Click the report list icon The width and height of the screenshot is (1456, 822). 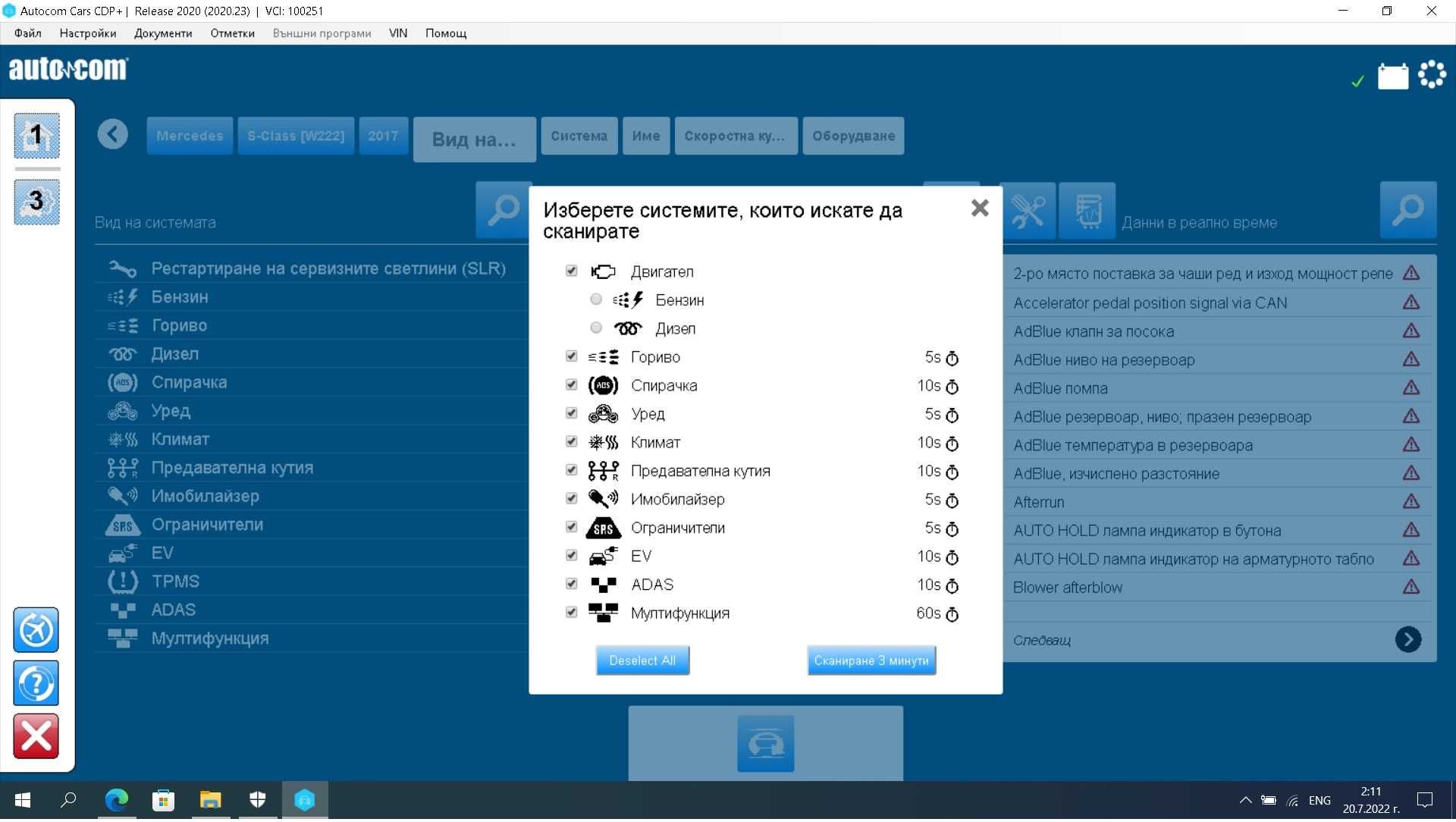click(x=1087, y=212)
